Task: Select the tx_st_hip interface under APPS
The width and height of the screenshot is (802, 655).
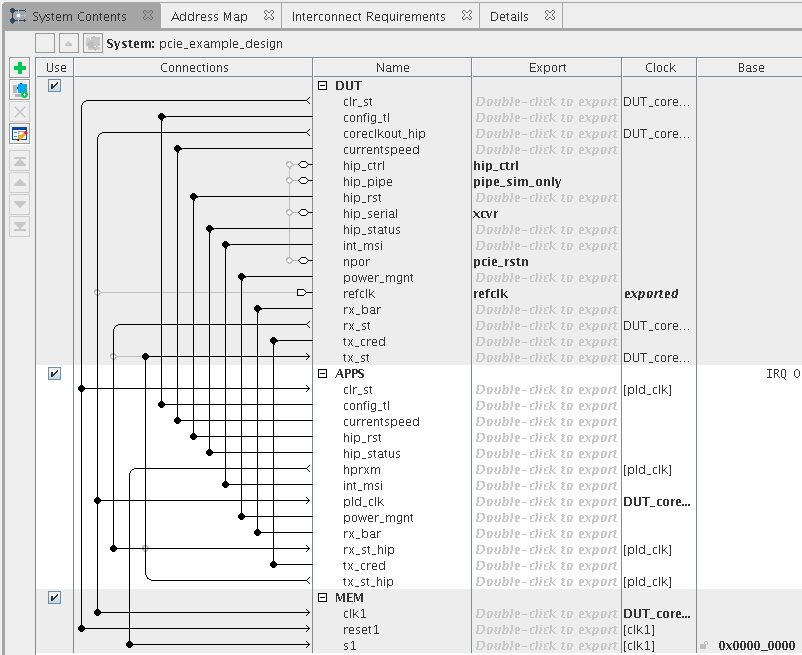Action: (x=368, y=581)
